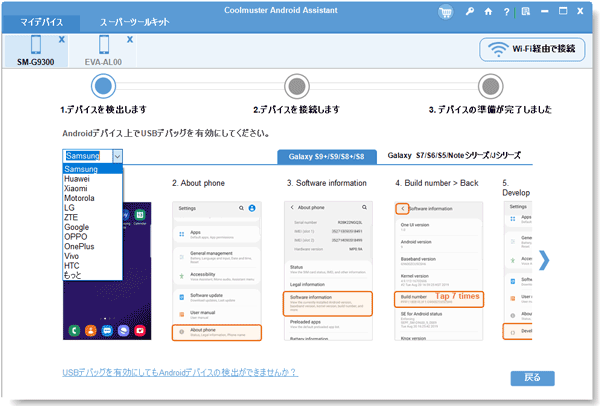This screenshot has width=600, height=406.
Task: Go to home via house icon
Action: pos(488,12)
